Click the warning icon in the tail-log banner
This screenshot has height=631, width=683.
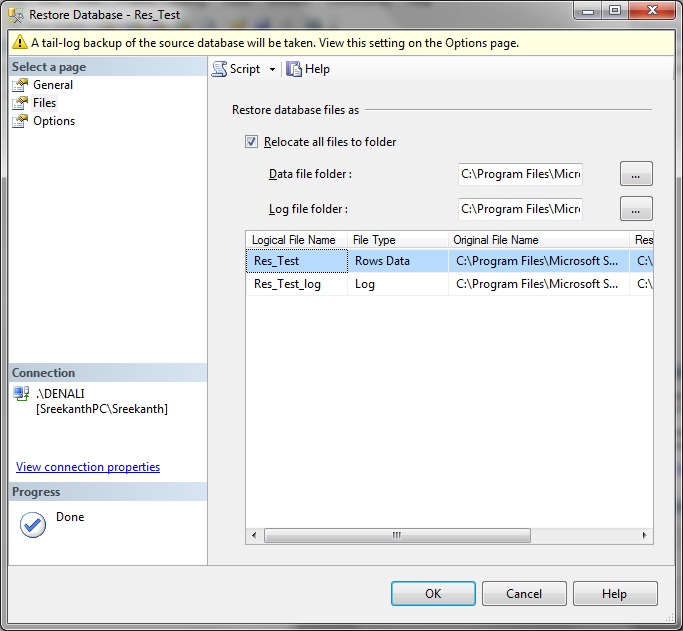pyautogui.click(x=18, y=43)
